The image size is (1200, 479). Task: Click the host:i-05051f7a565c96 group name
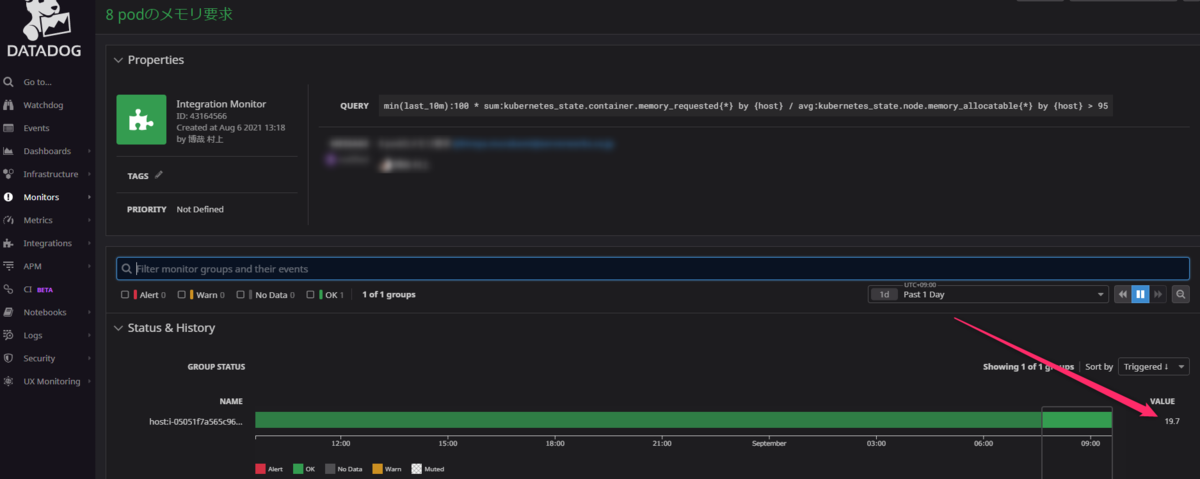(195, 421)
